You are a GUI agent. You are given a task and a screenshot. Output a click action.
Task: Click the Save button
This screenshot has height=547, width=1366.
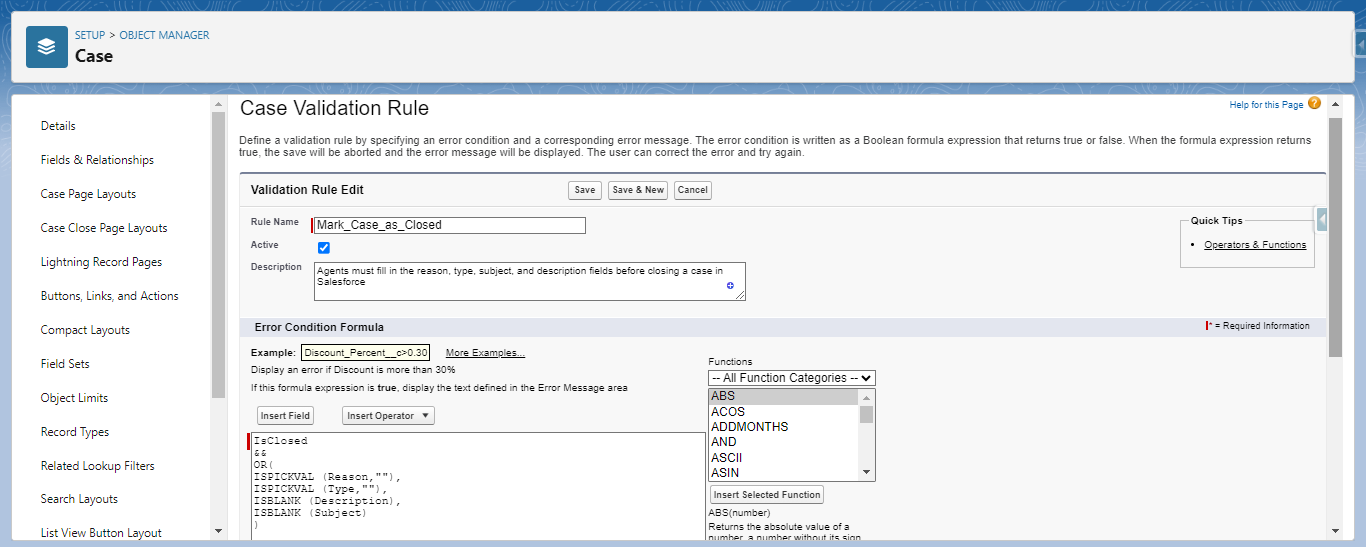click(585, 190)
